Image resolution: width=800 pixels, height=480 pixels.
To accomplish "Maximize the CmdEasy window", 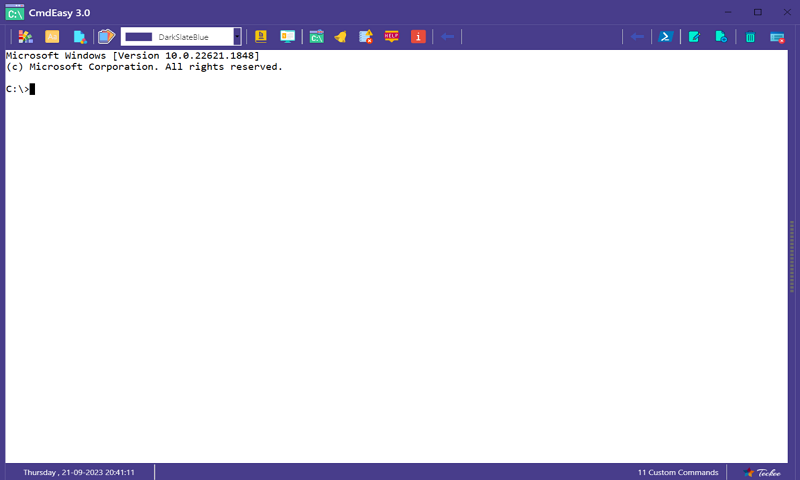I will click(758, 12).
